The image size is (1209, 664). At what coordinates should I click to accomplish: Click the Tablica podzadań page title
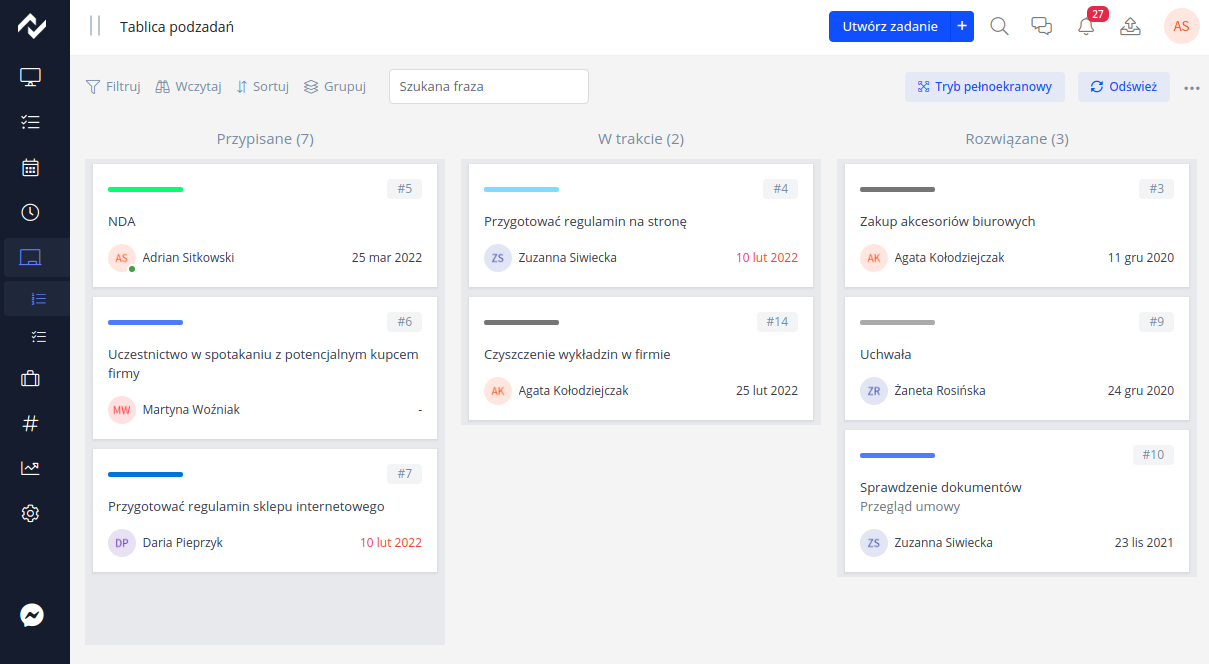coord(177,27)
